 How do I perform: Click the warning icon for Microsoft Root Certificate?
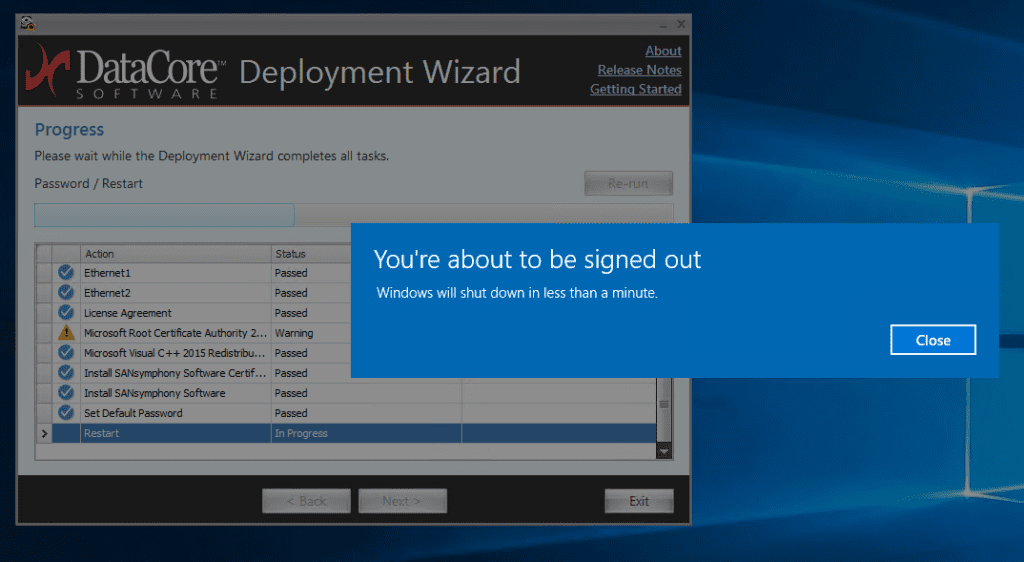click(x=66, y=333)
